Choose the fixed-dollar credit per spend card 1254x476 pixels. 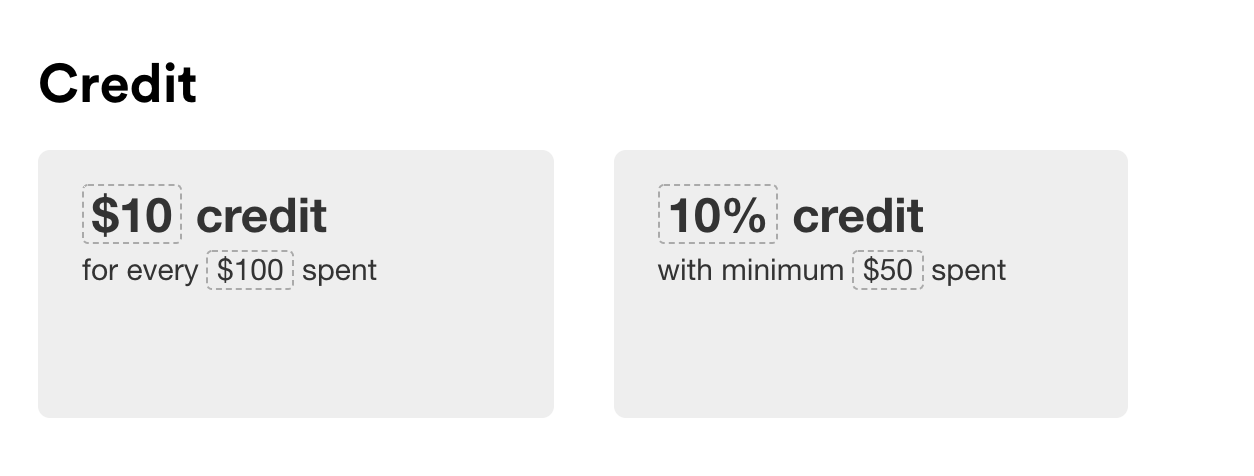click(x=296, y=284)
